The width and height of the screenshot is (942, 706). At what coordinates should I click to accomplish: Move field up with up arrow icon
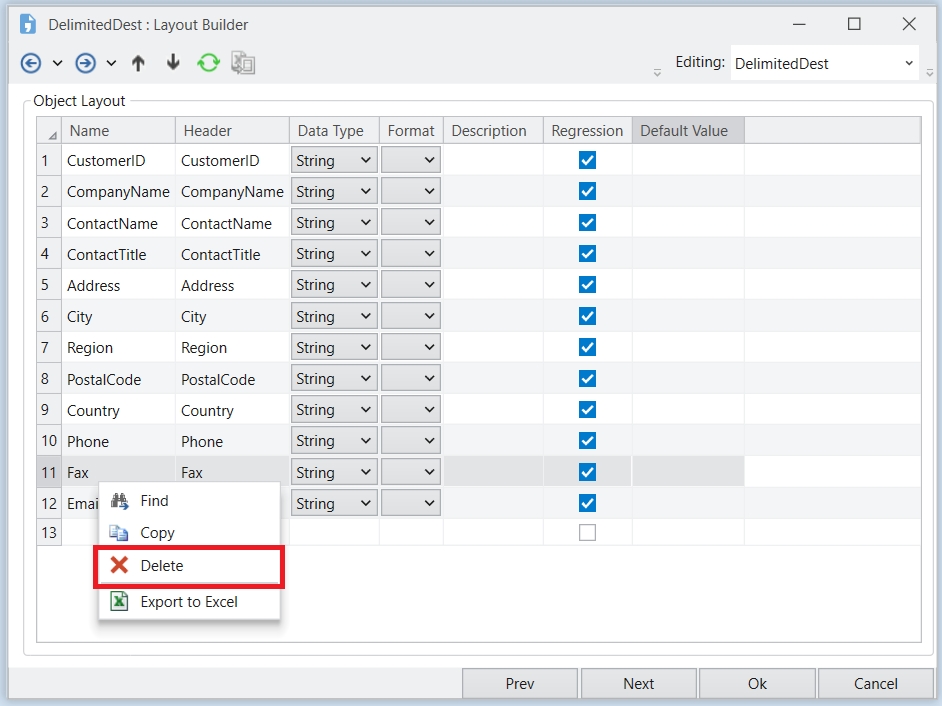pyautogui.click(x=138, y=63)
